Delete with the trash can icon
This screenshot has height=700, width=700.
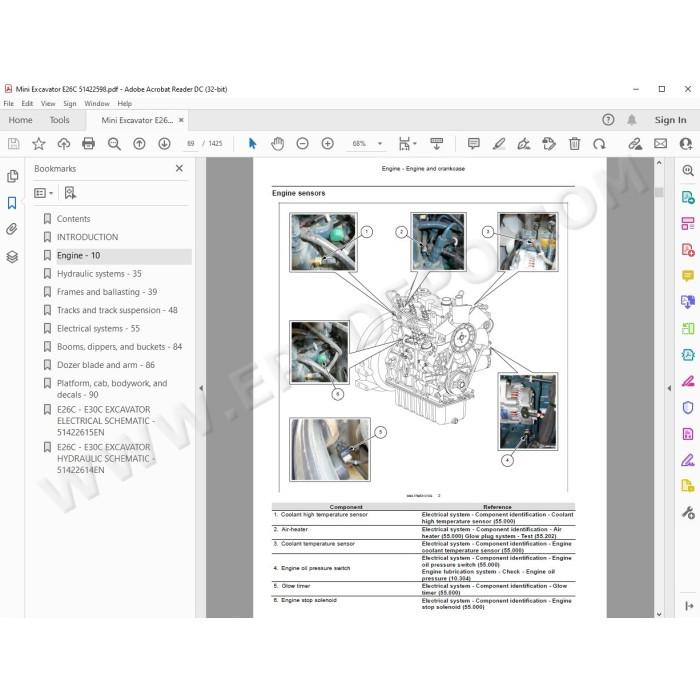574,144
